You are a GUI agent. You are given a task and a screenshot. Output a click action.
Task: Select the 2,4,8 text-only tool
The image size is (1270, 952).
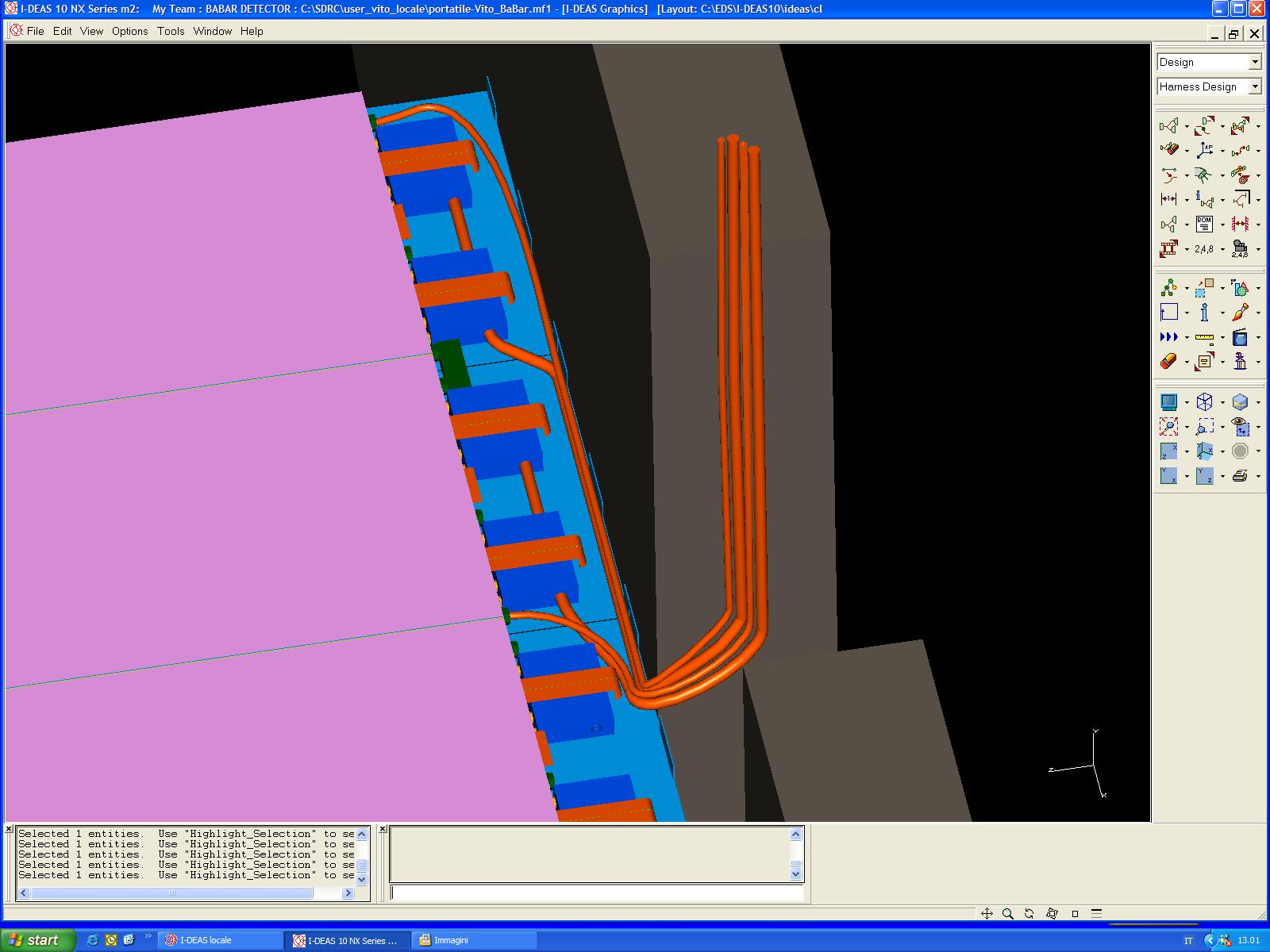point(1204,249)
